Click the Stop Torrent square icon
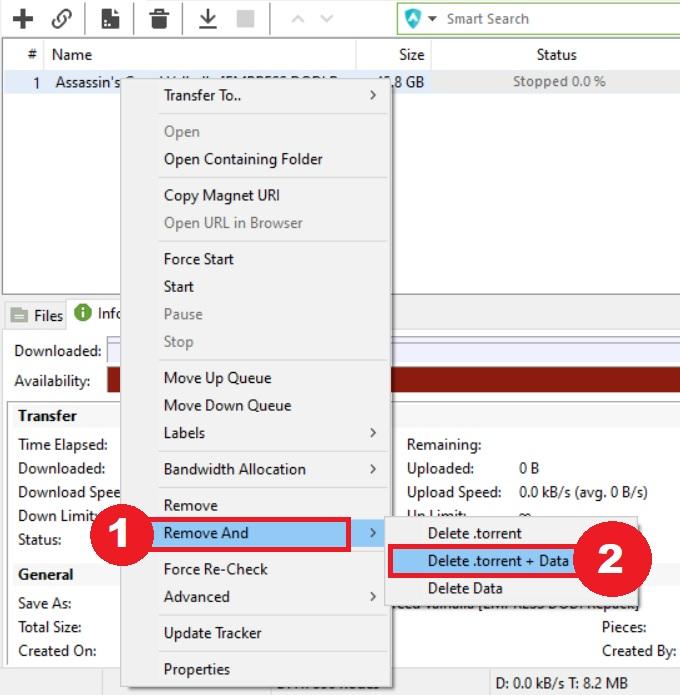680x695 pixels. (x=245, y=19)
